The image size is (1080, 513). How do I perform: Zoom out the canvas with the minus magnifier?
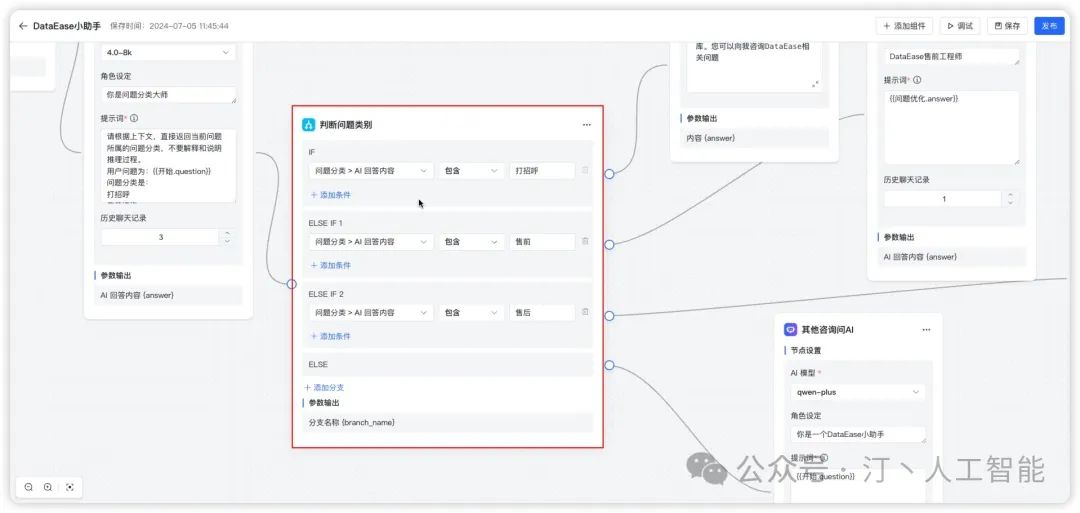coord(29,487)
